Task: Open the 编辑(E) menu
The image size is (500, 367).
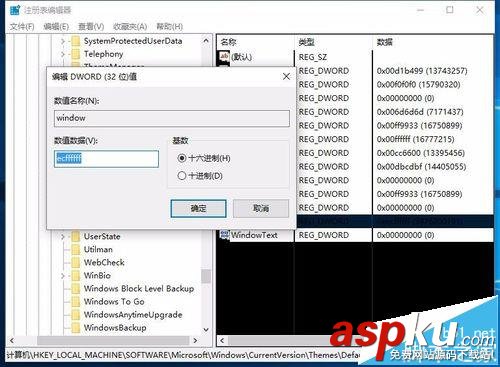Action: (56, 26)
